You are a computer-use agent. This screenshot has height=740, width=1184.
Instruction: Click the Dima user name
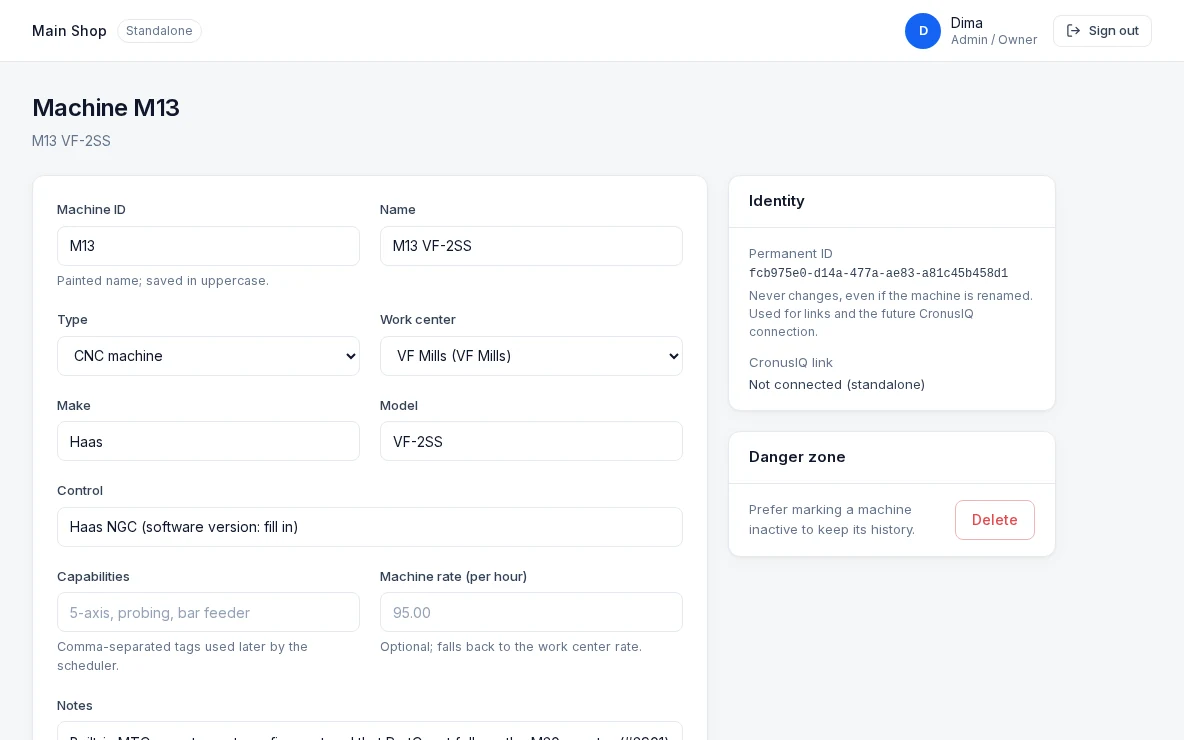pos(967,23)
